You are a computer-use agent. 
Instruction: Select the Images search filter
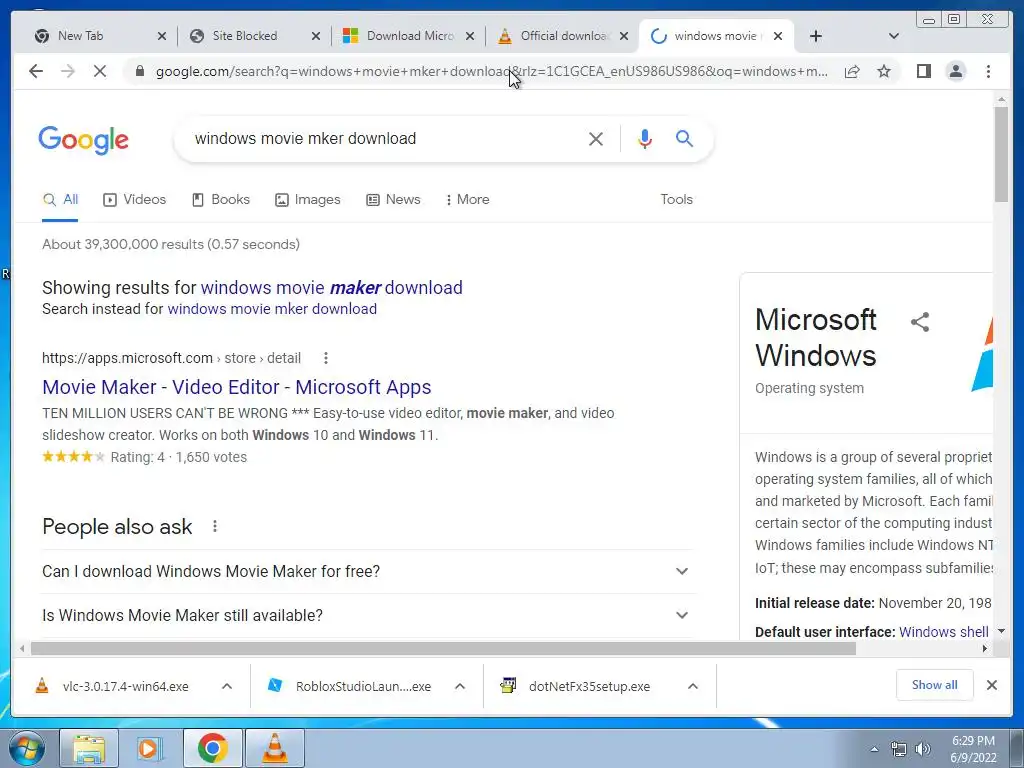[308, 200]
